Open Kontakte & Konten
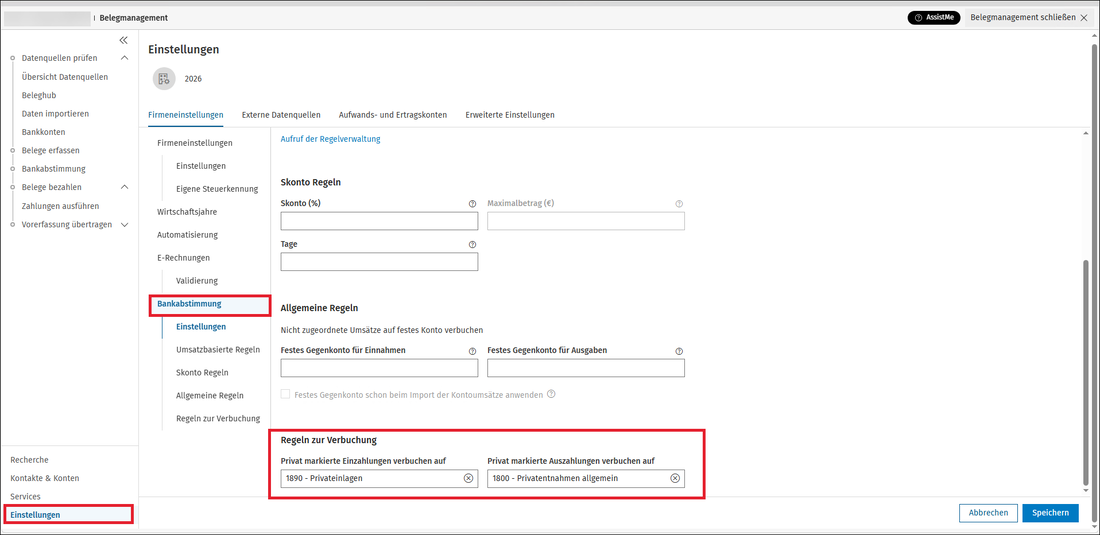1100x535 pixels. click(45, 478)
